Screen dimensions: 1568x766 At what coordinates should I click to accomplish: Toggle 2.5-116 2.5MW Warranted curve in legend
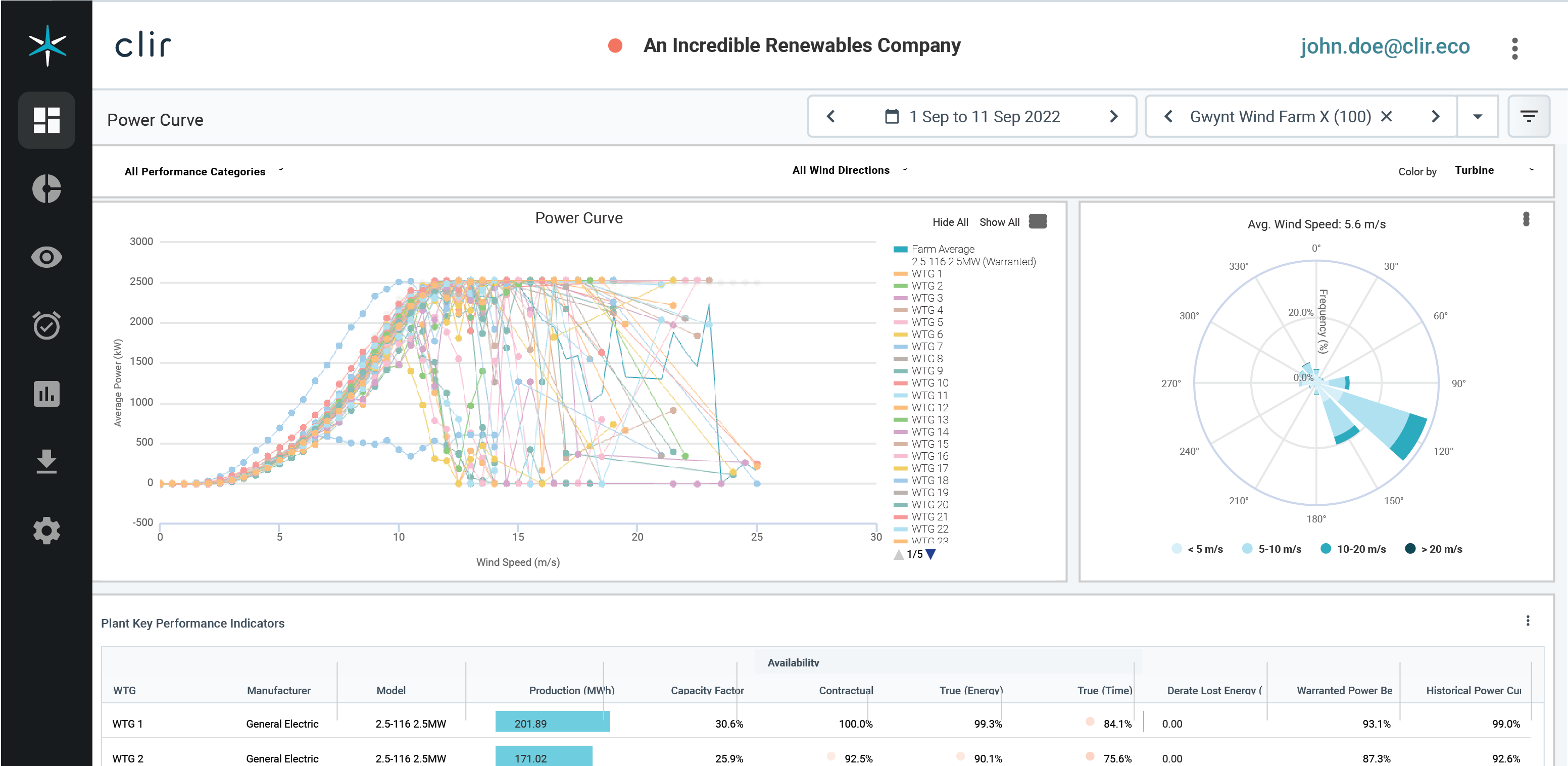[973, 262]
